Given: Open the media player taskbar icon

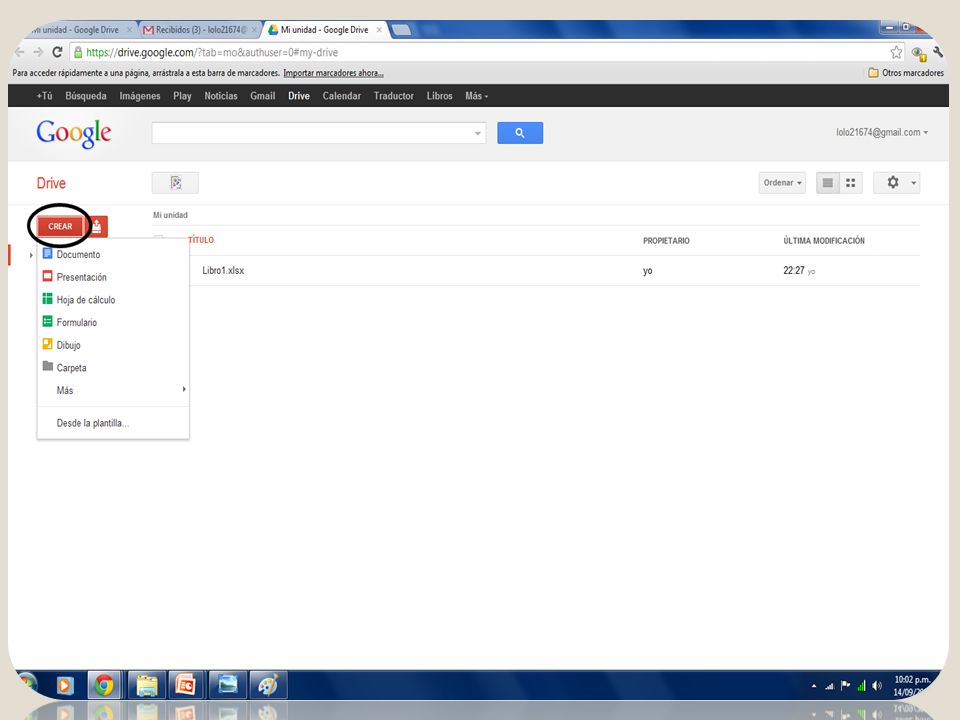Looking at the screenshot, I should coord(65,685).
